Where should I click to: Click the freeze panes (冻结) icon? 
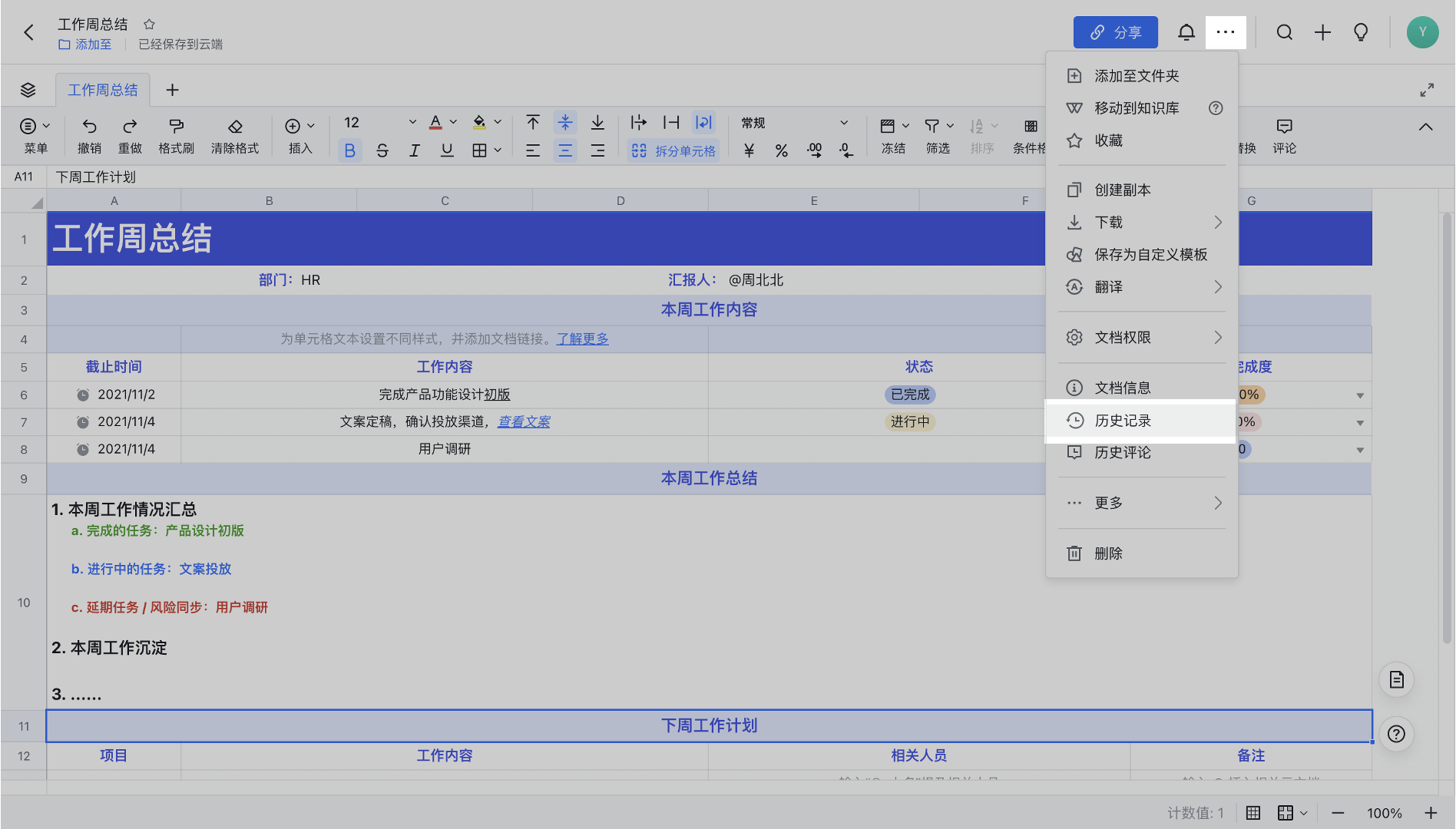888,126
